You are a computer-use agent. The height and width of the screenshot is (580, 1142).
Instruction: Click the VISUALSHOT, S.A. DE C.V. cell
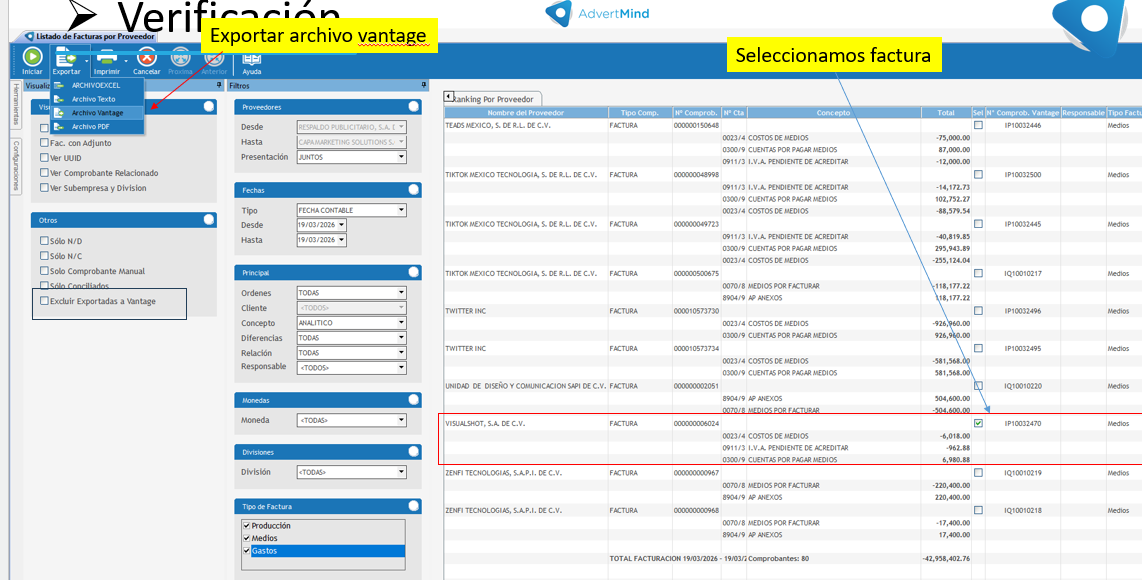(526, 423)
